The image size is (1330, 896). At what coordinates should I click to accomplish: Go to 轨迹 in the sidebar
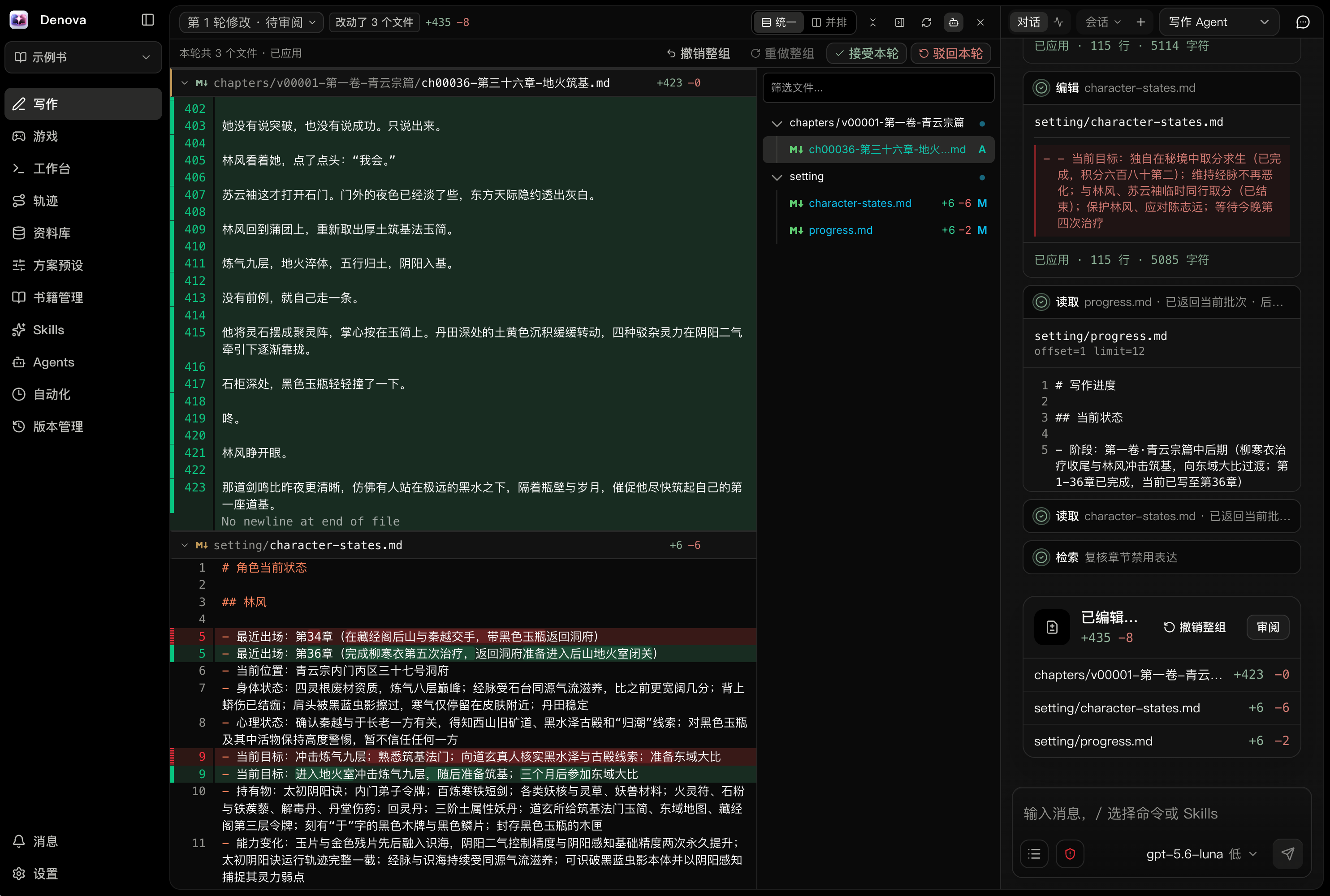[x=83, y=201]
